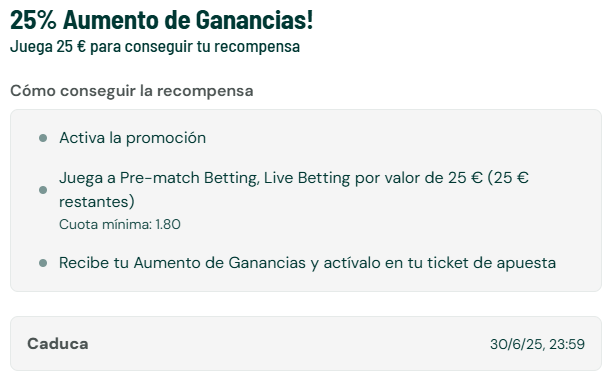Click the expiry date '30/6/25, 23:59'
The image size is (606, 381).
pos(537,344)
